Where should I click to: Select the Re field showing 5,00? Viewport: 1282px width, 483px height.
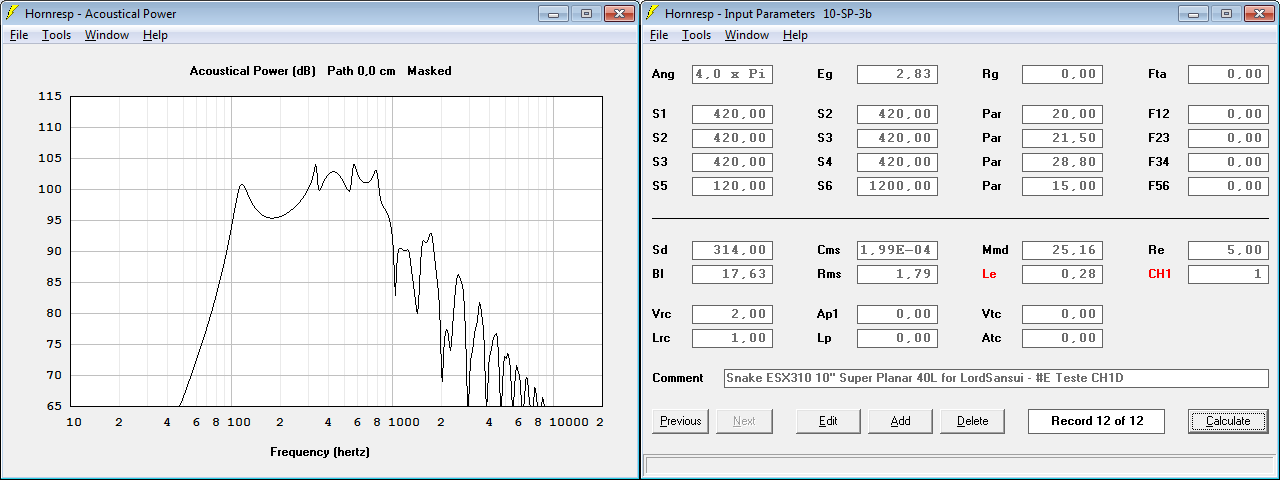pyautogui.click(x=1228, y=250)
